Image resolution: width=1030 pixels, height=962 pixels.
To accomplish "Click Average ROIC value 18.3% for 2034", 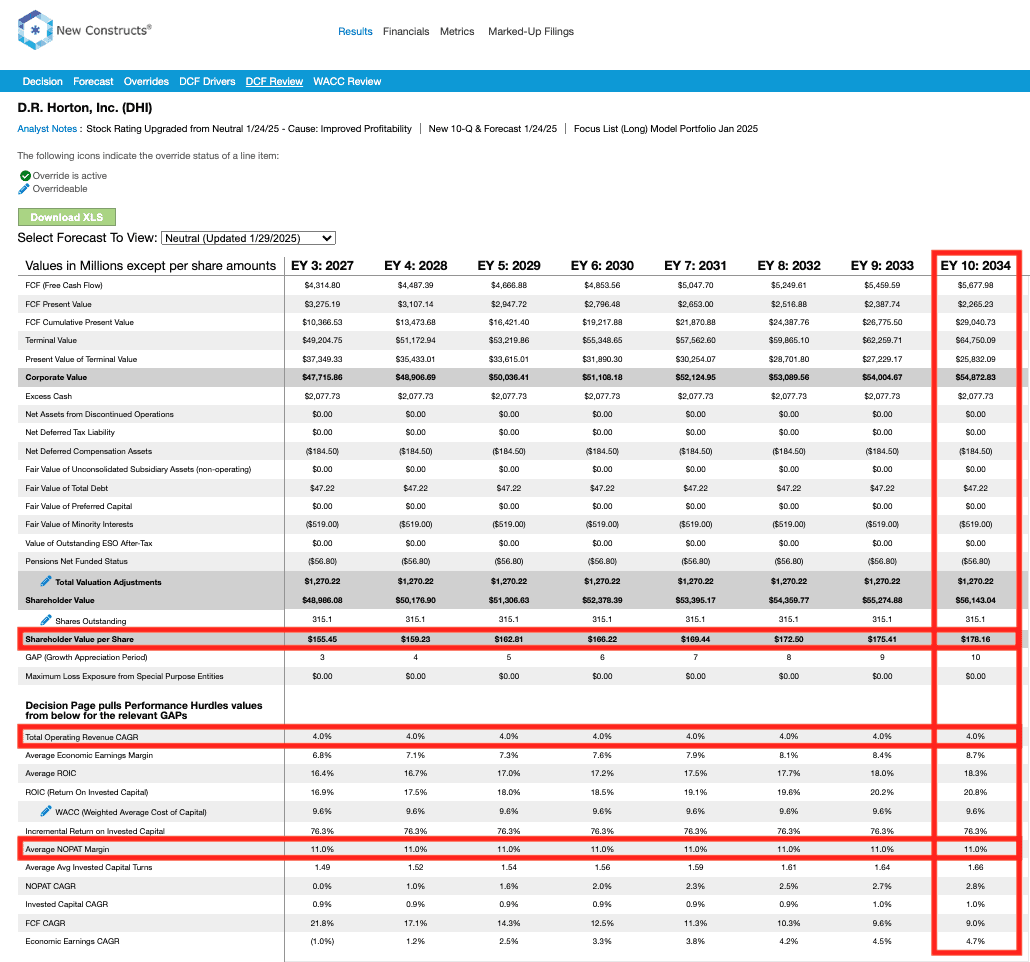I will point(975,773).
